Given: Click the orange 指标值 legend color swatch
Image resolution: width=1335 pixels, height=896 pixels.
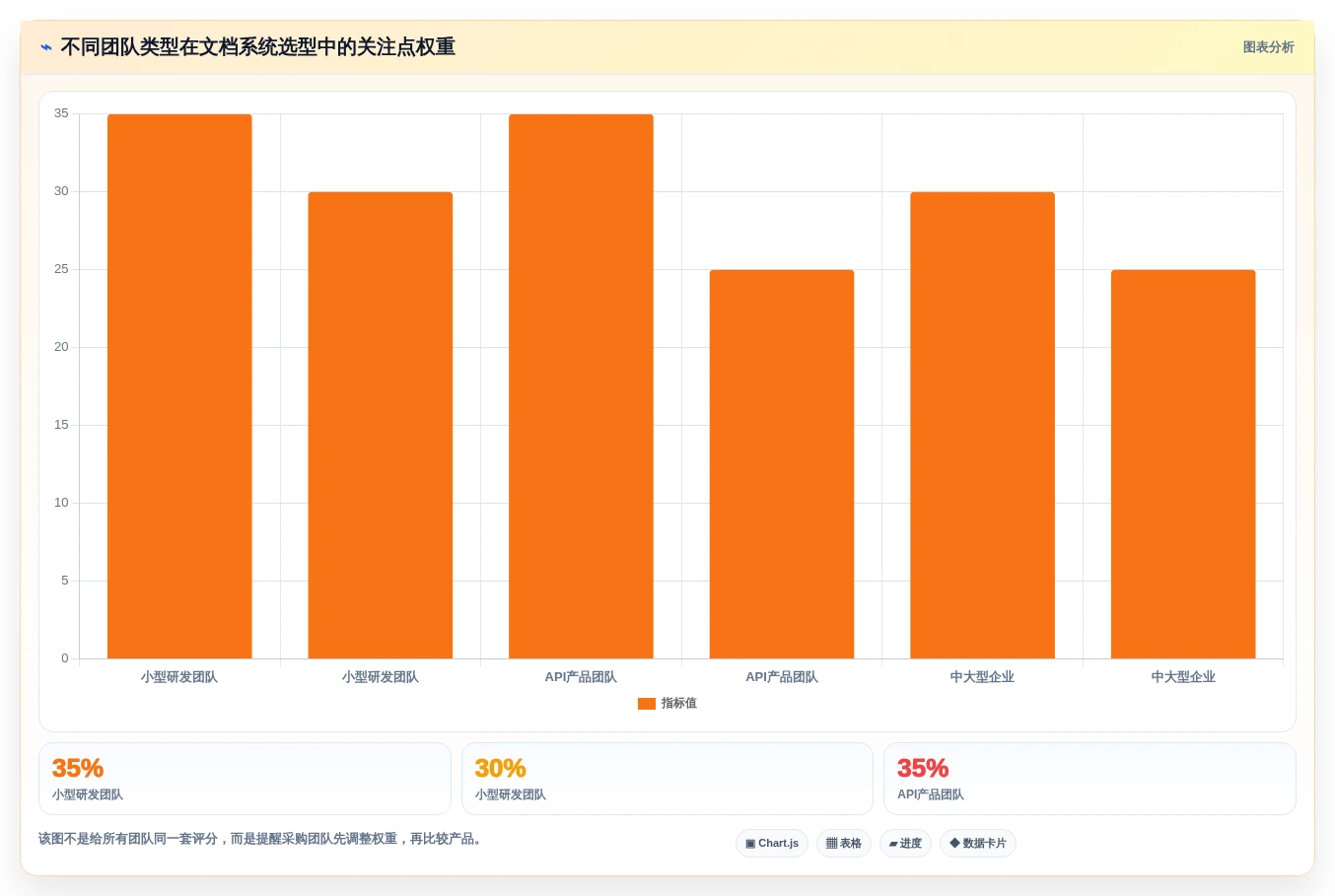Looking at the screenshot, I should pos(647,704).
